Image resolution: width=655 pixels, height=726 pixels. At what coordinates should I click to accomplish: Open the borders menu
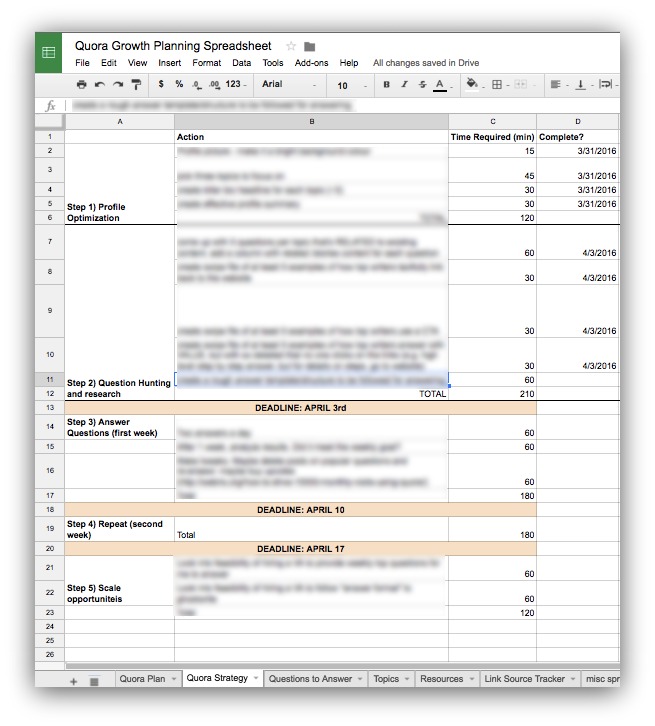click(x=497, y=84)
